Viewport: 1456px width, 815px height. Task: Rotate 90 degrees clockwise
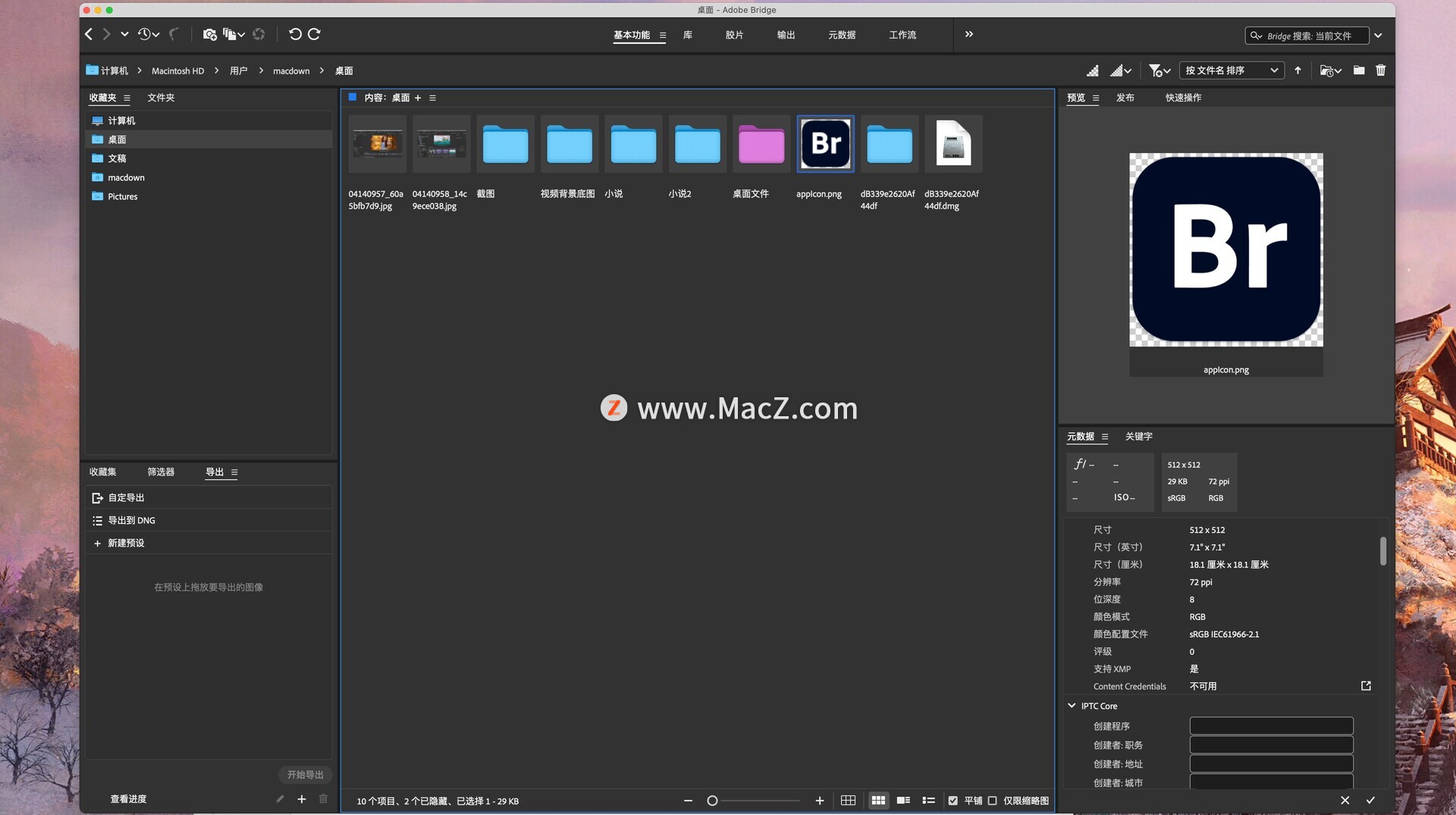[314, 34]
